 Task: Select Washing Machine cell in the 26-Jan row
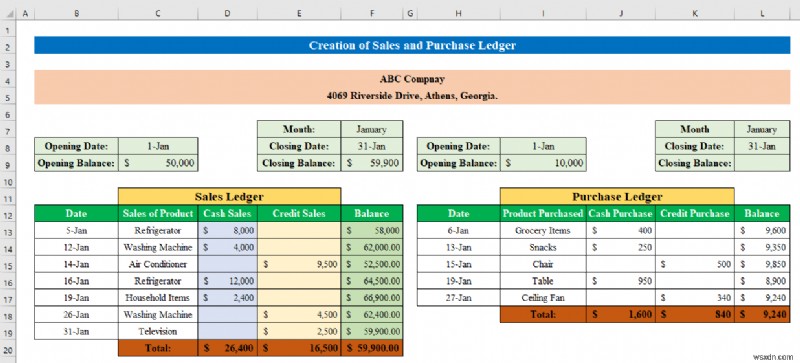[158, 314]
